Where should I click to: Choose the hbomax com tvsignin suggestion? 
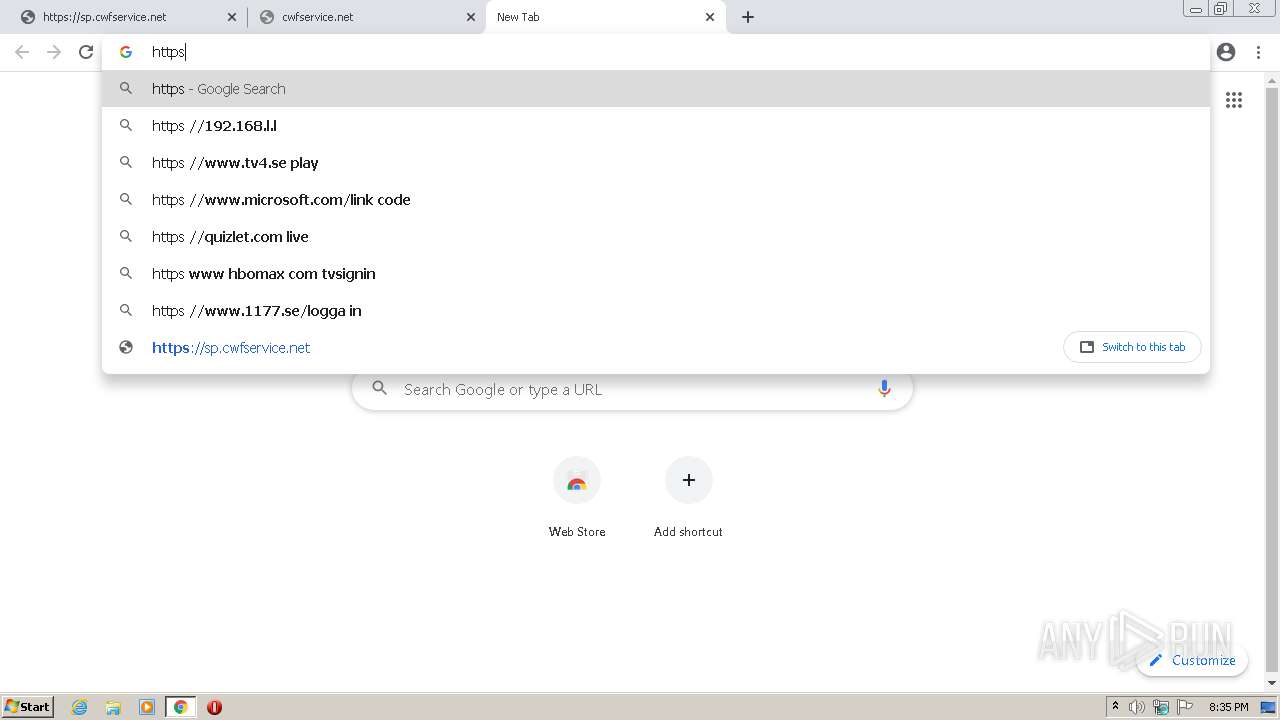pos(655,274)
